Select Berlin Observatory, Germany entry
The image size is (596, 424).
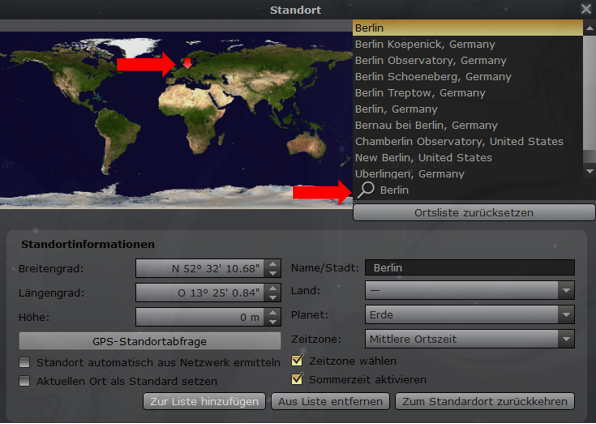pos(468,60)
